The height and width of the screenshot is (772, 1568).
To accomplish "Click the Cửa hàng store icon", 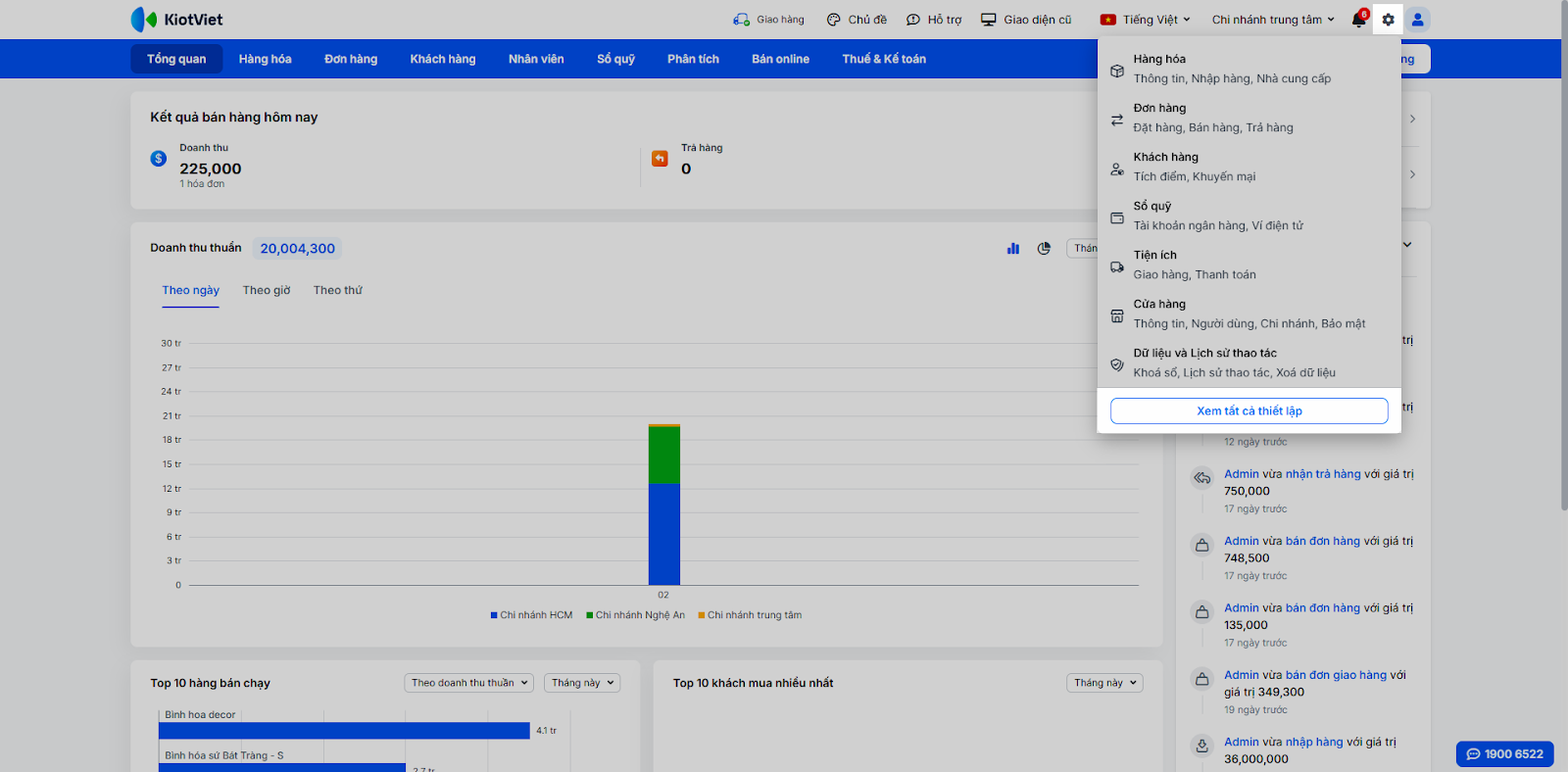I will pyautogui.click(x=1117, y=315).
